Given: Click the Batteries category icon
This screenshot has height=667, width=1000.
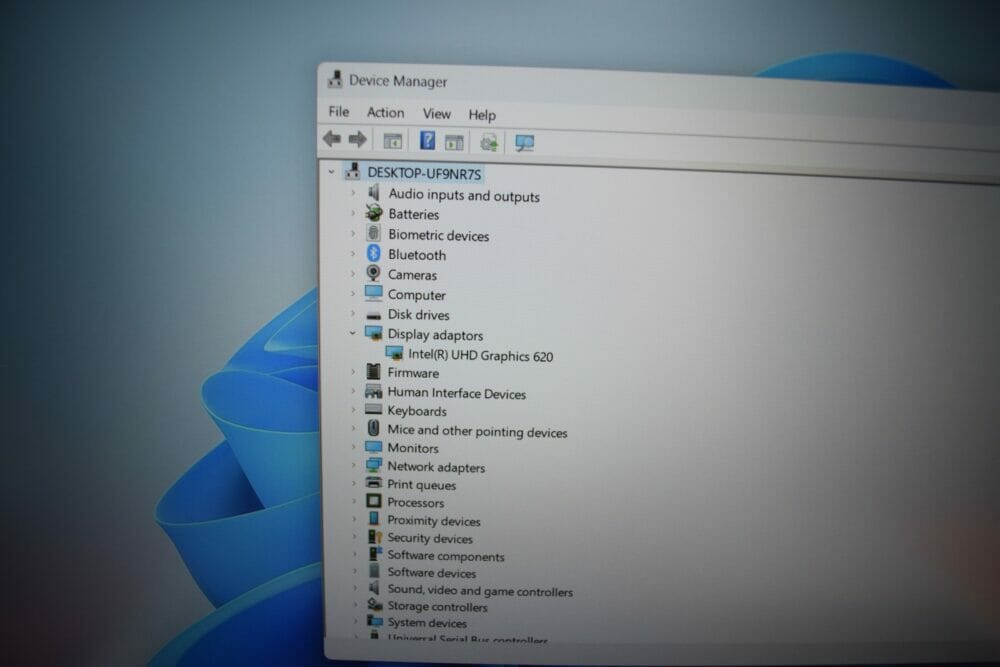Looking at the screenshot, I should (x=374, y=212).
